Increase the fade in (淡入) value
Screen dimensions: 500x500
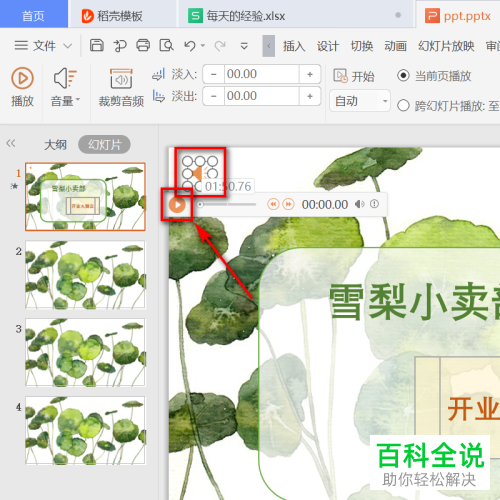(x=310, y=74)
